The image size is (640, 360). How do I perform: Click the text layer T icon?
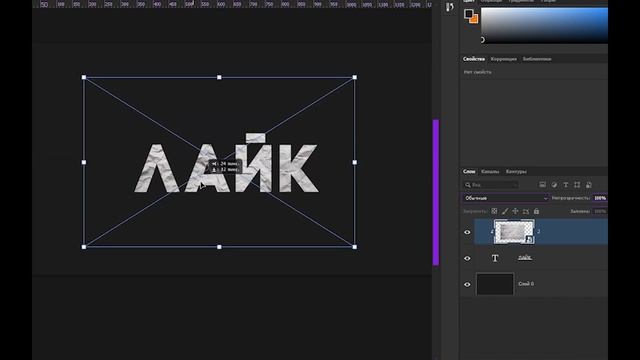tap(495, 258)
